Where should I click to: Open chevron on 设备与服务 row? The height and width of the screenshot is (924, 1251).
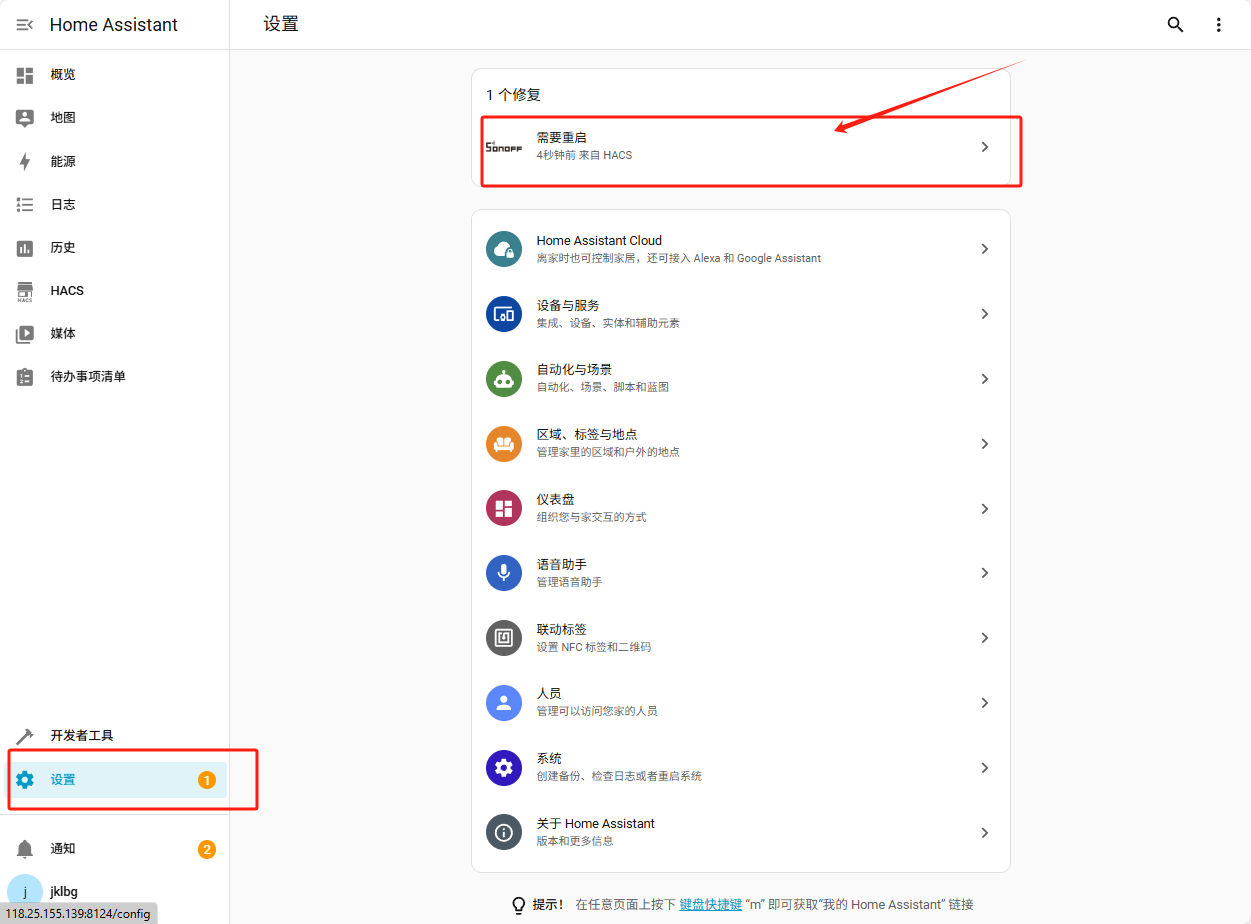(985, 314)
